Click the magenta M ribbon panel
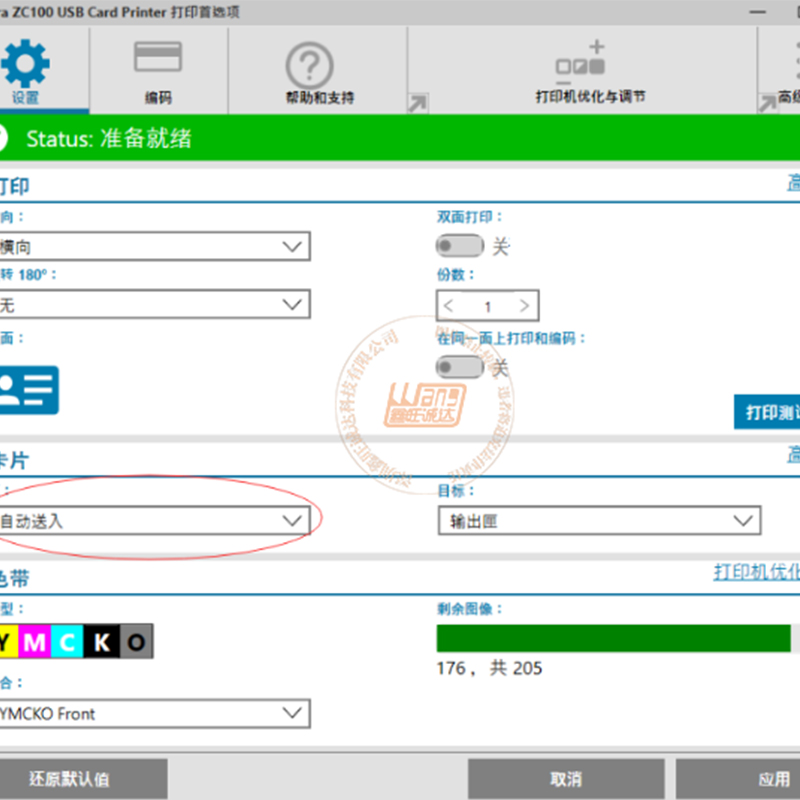The width and height of the screenshot is (800, 800). tap(35, 642)
